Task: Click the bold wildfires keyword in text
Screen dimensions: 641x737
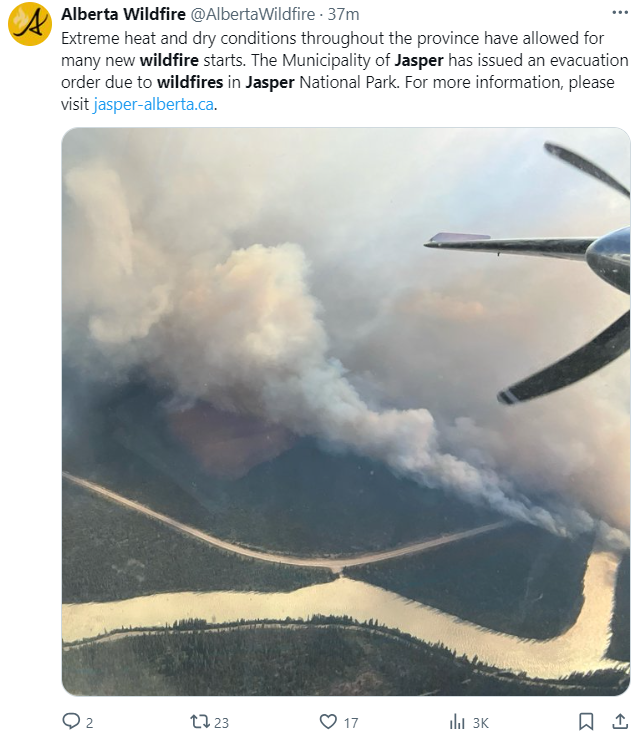Action: coord(190,82)
